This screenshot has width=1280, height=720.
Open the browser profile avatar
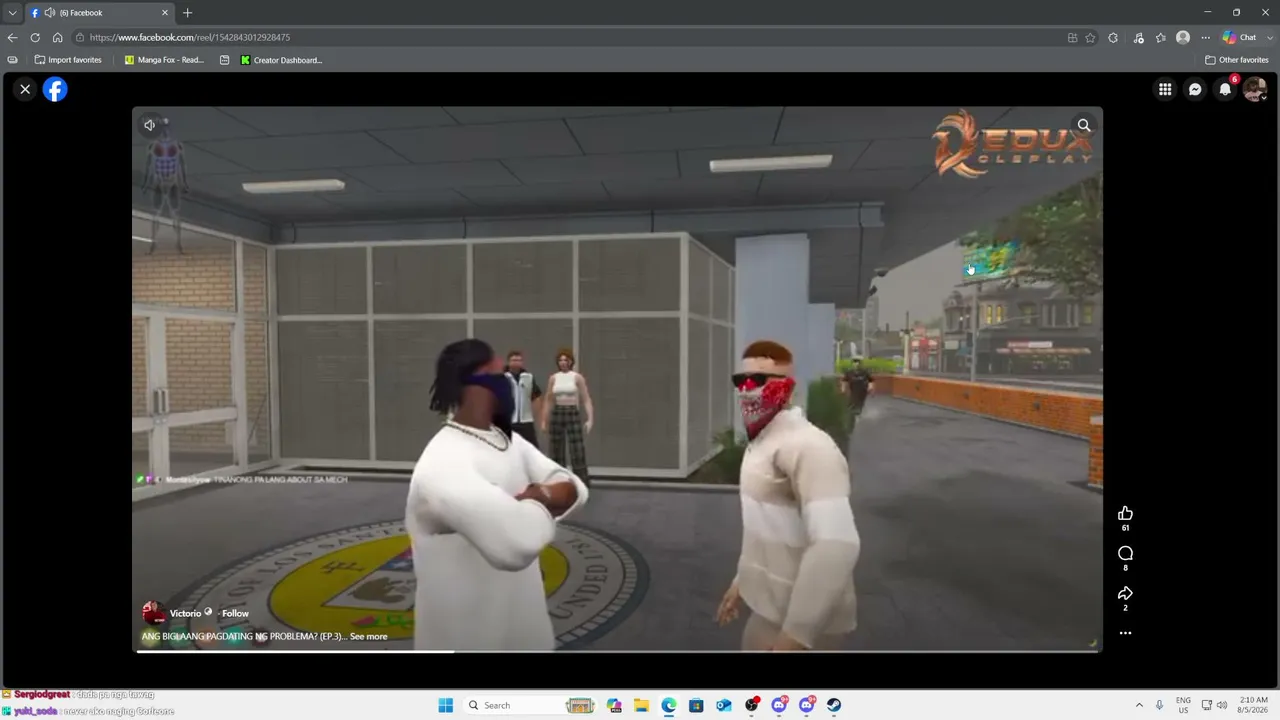tap(1183, 37)
